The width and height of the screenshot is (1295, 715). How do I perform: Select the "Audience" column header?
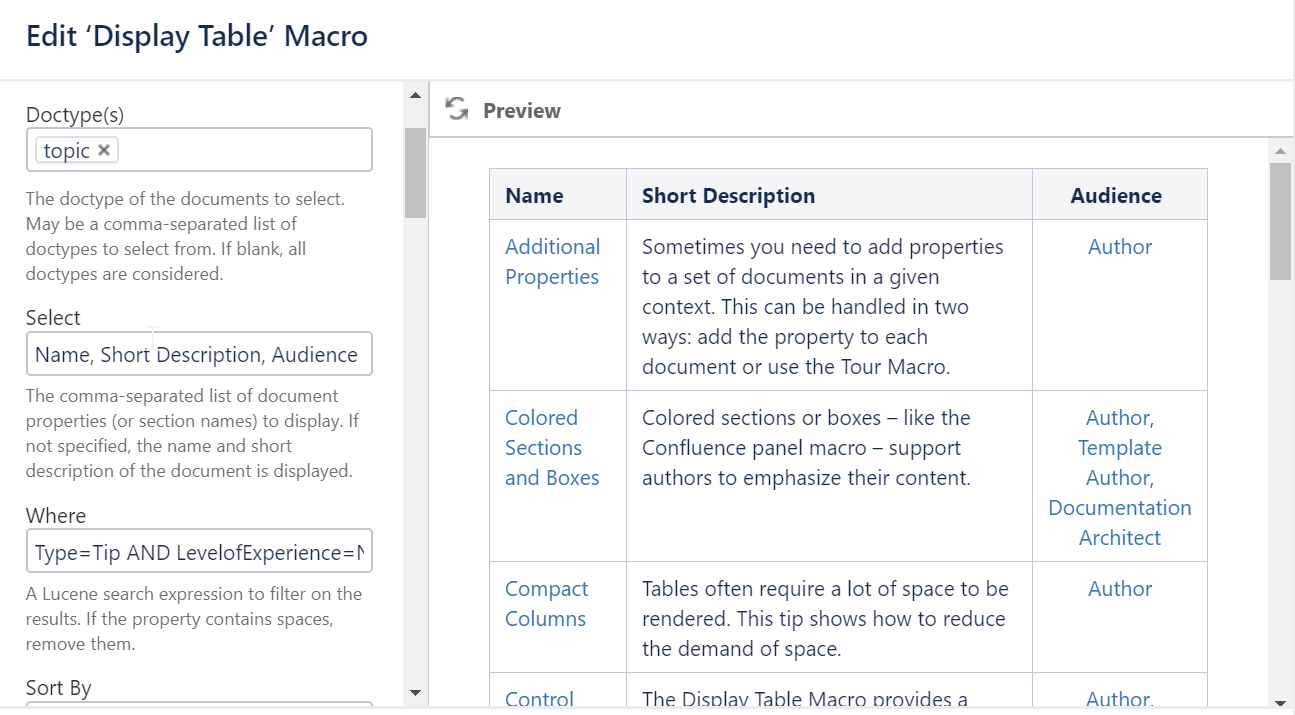click(x=1117, y=195)
